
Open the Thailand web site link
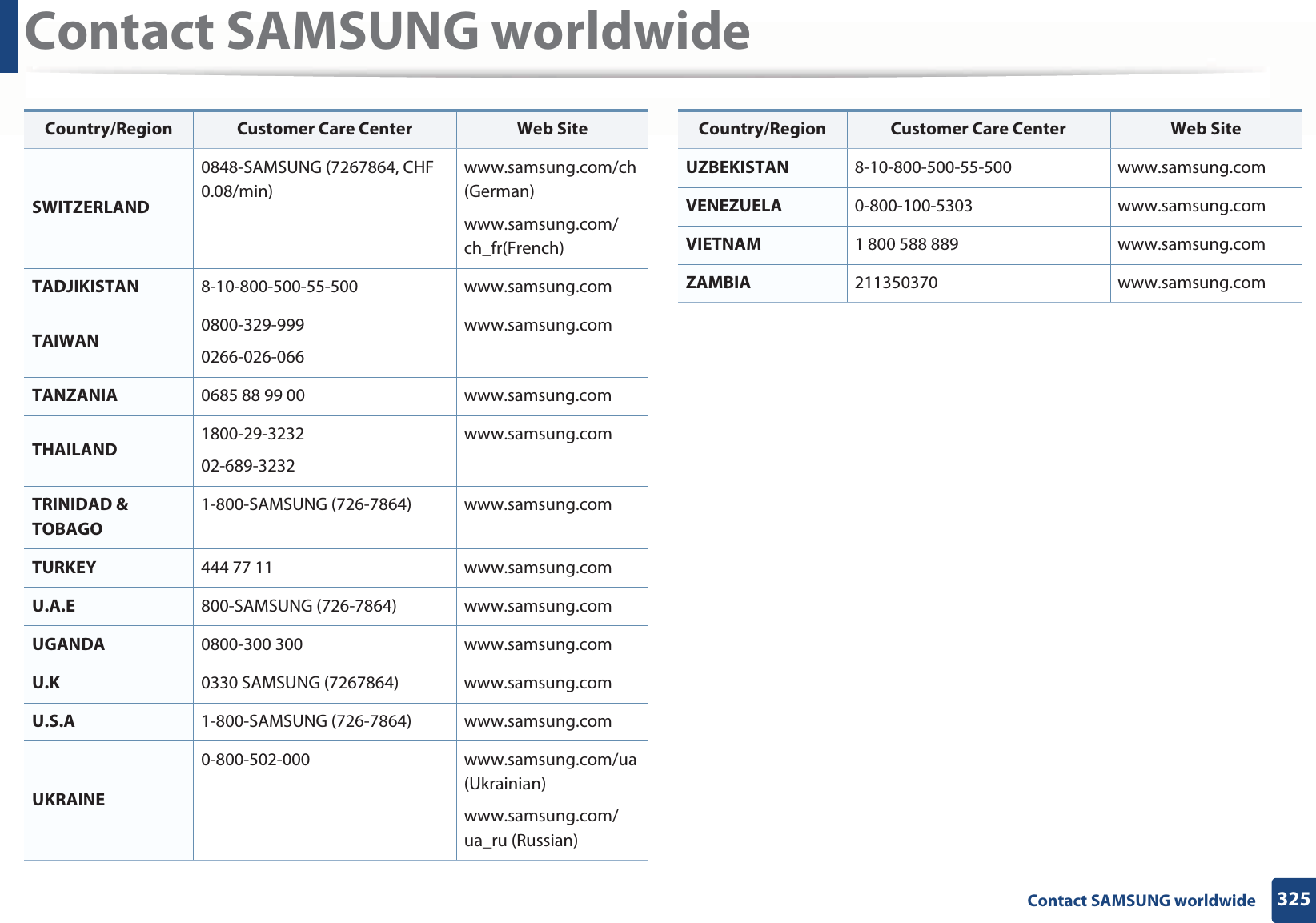pos(538,434)
